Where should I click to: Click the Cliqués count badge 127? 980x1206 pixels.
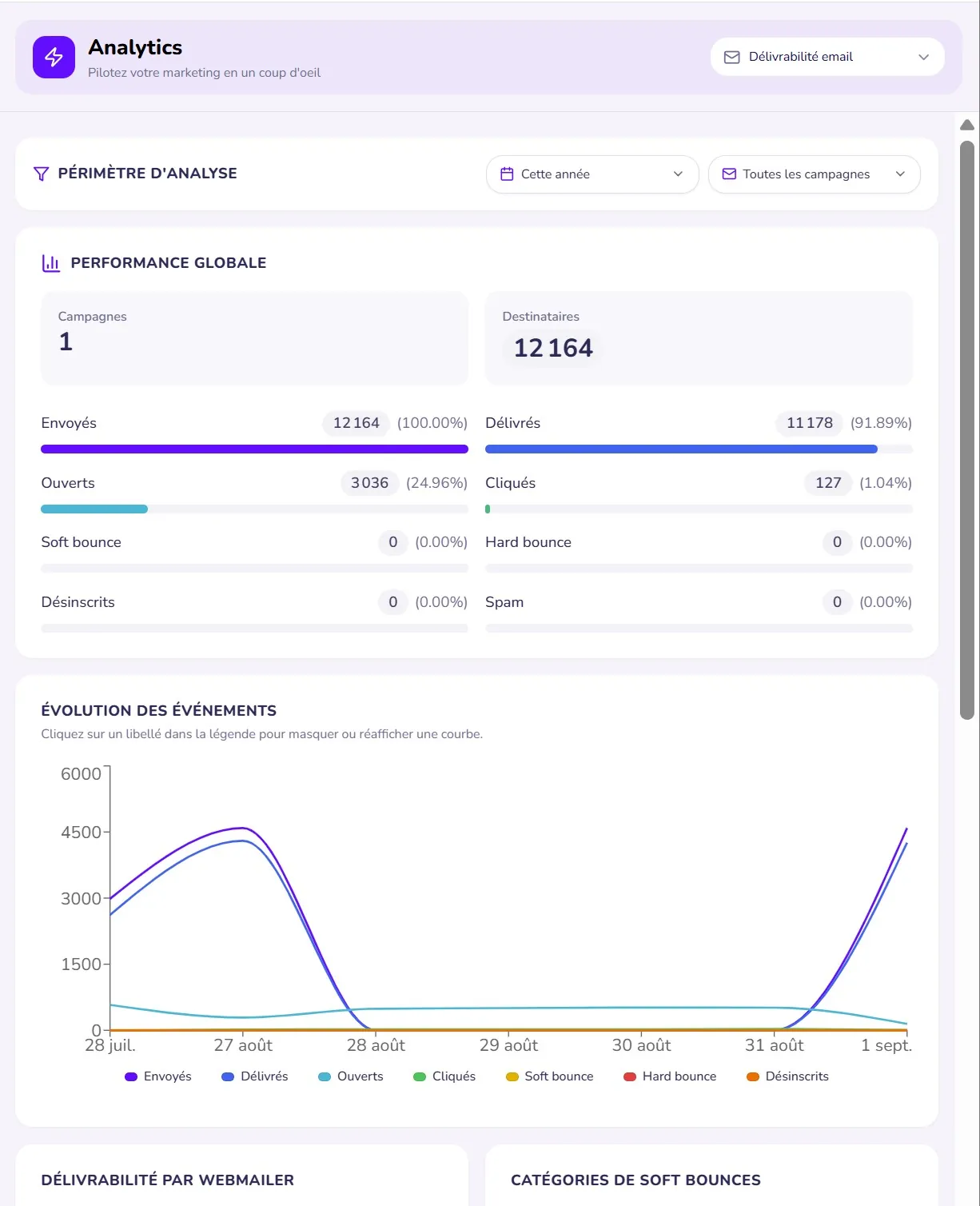(x=828, y=483)
